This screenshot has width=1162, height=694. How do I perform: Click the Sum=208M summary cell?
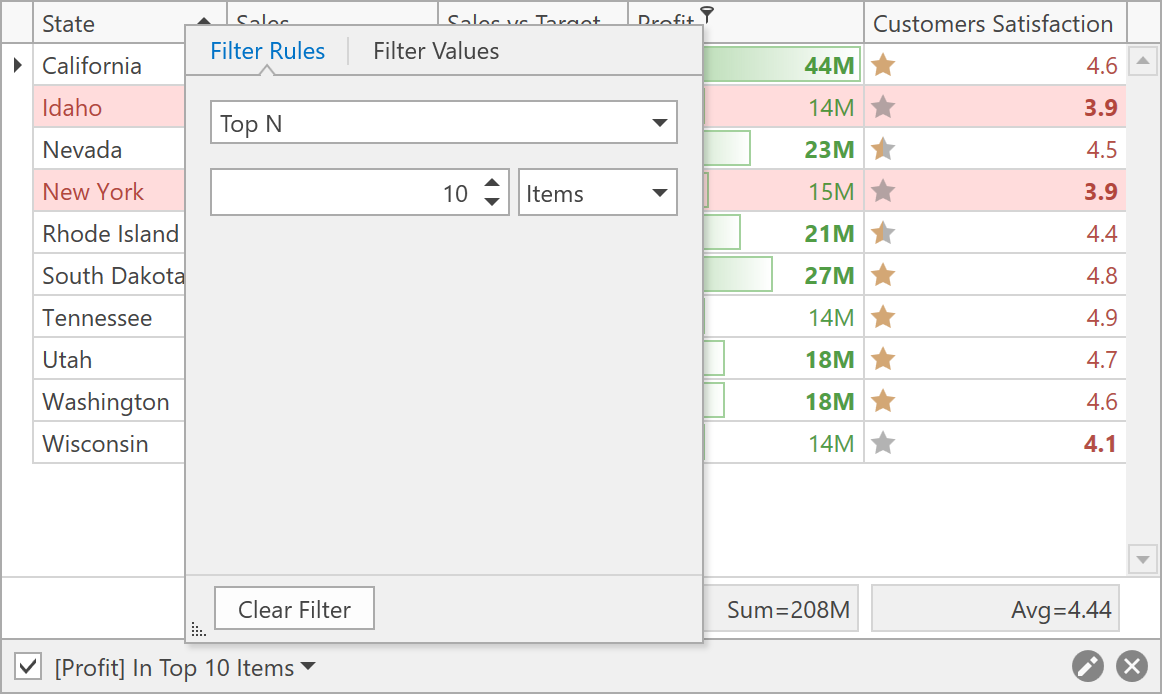[780, 609]
